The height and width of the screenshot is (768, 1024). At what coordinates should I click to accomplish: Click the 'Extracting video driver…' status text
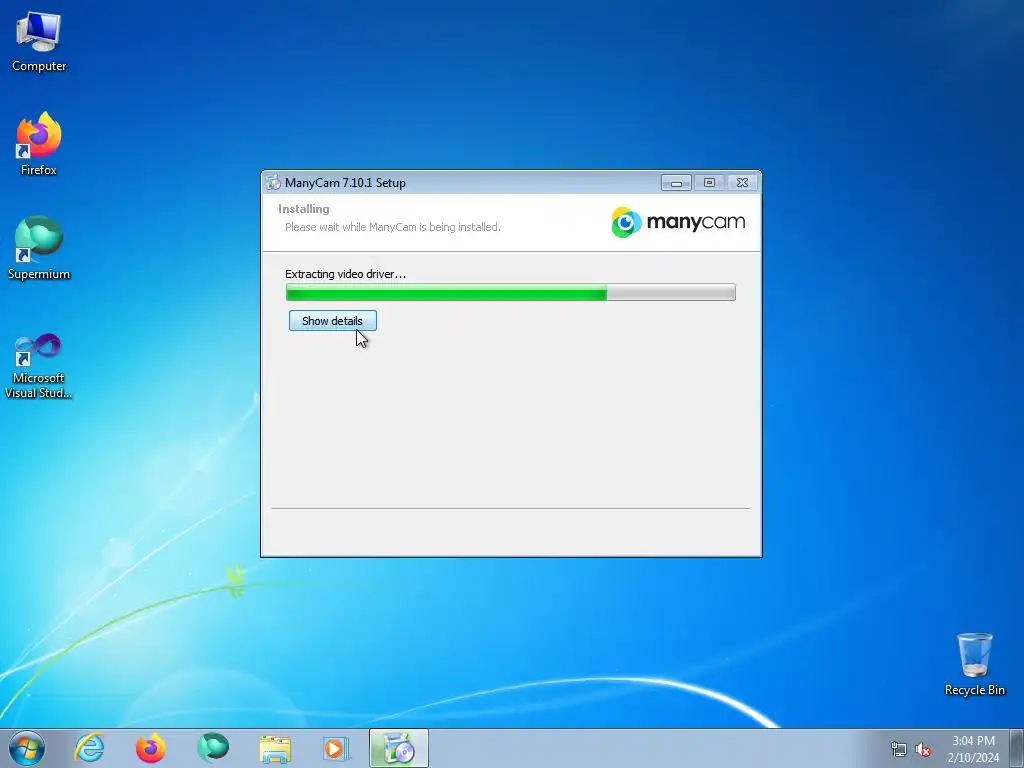click(345, 274)
